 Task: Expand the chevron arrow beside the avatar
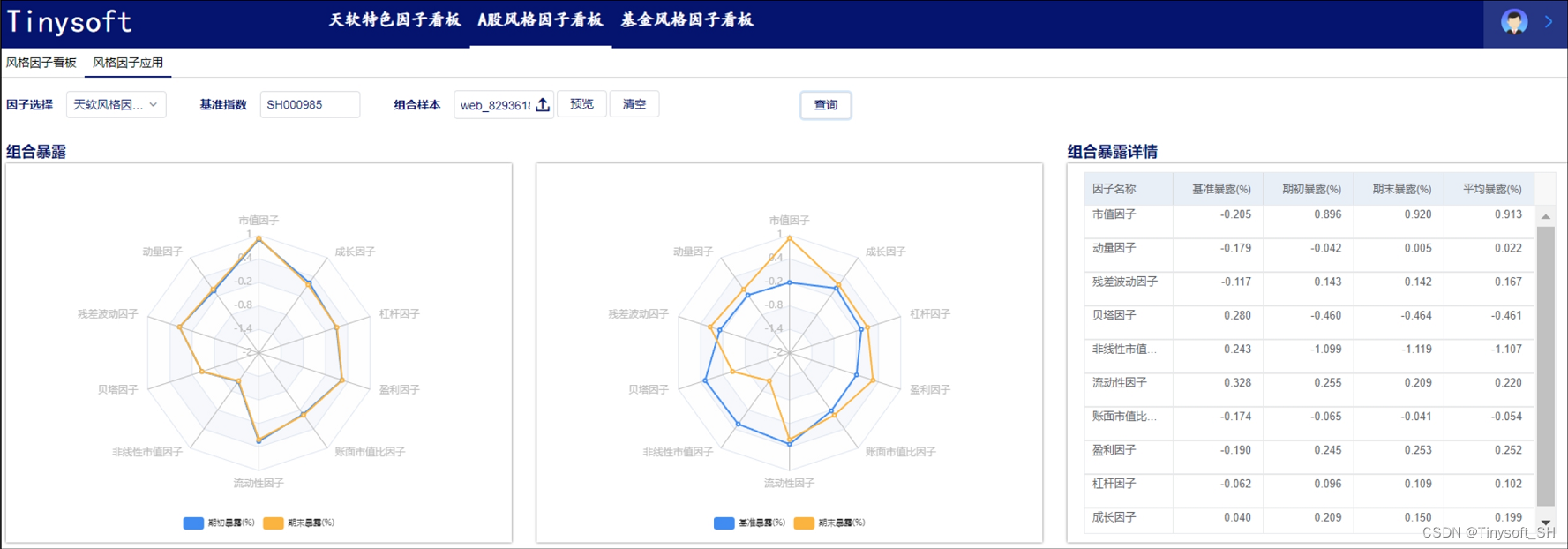1549,22
